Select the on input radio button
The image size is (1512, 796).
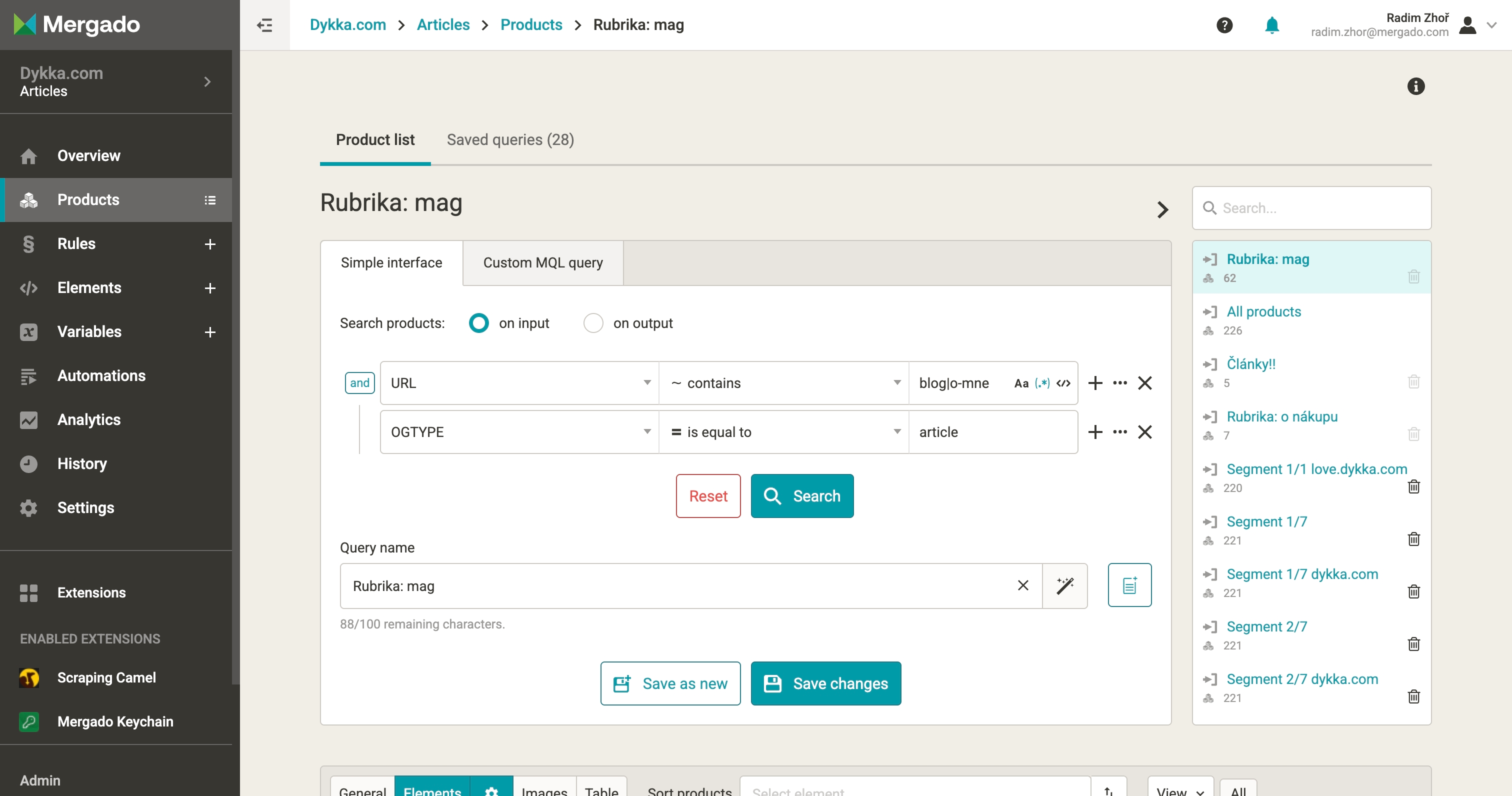click(479, 323)
